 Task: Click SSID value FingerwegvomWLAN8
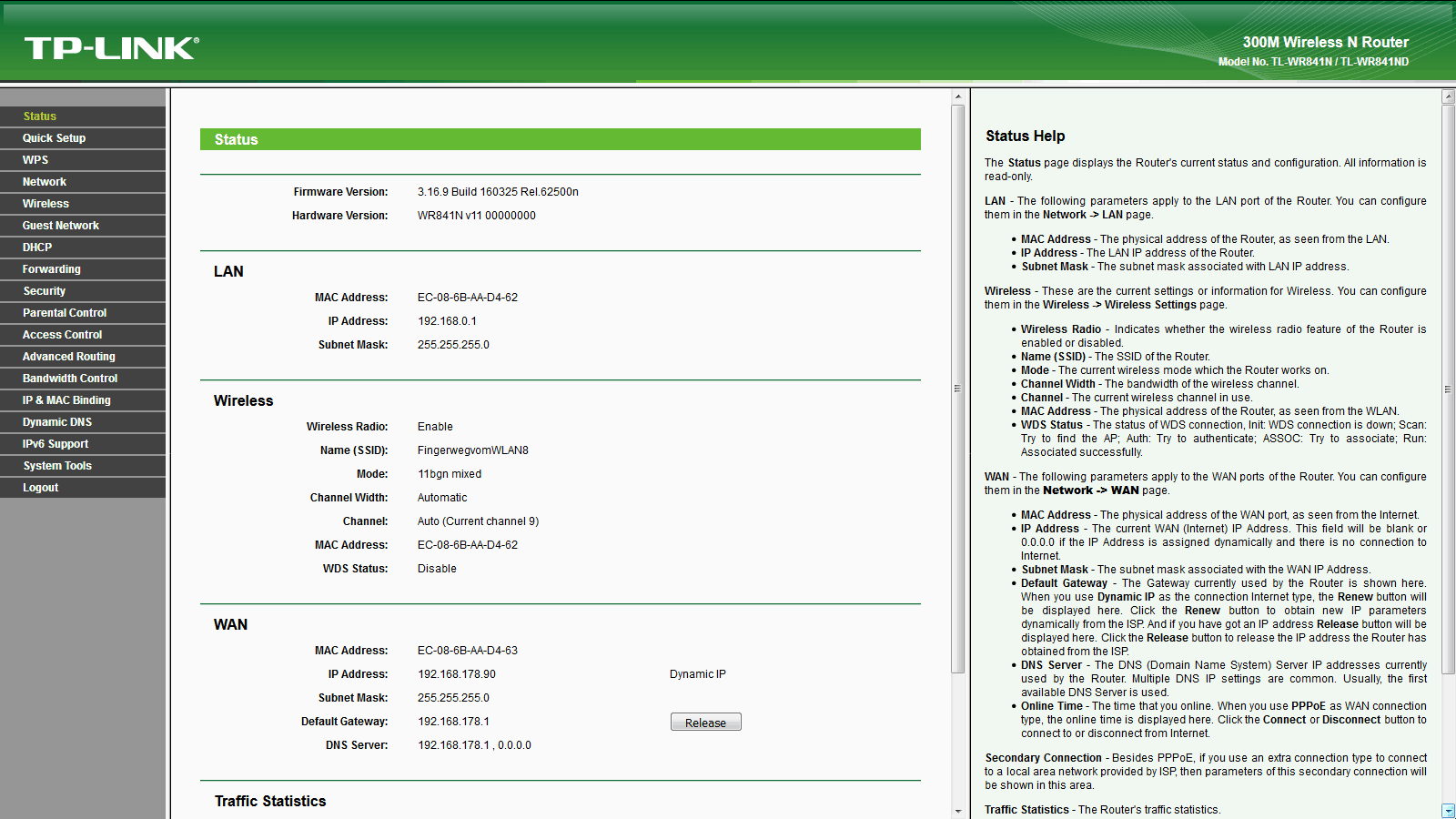pyautogui.click(x=473, y=450)
